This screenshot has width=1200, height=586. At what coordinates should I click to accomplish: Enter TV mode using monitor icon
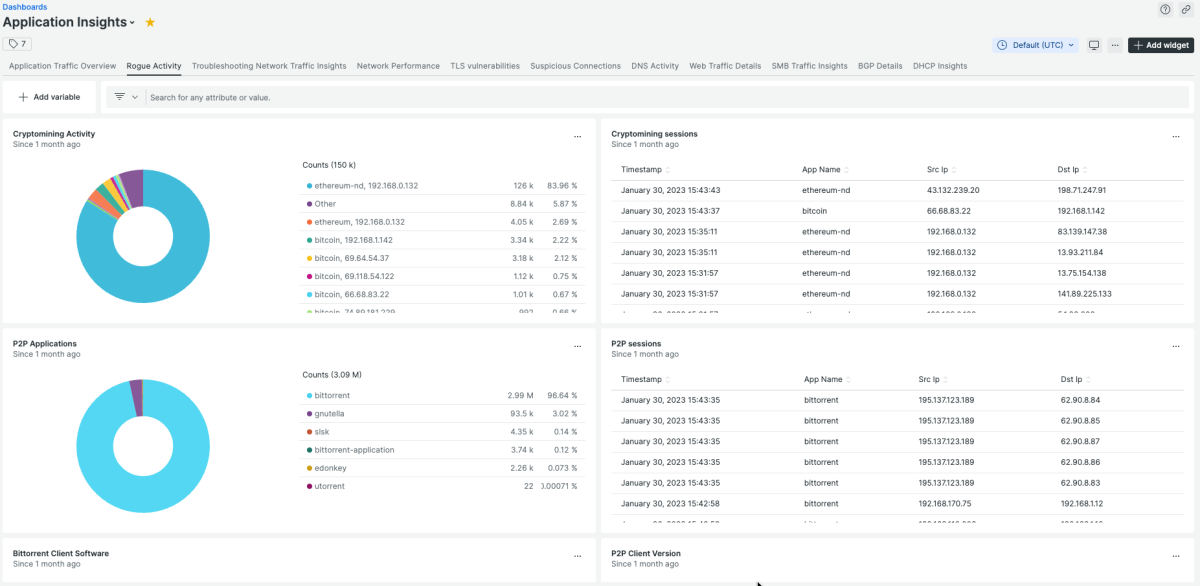[x=1094, y=45]
